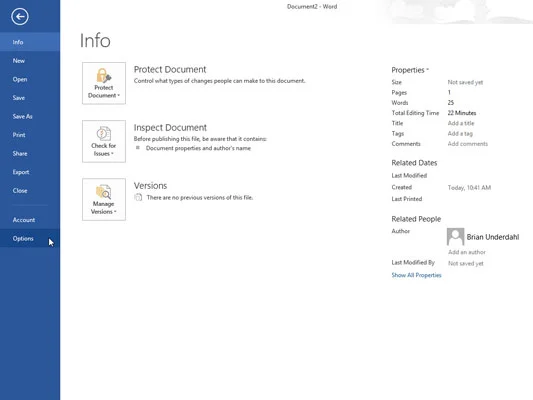The height and width of the screenshot is (400, 533).
Task: Expand the Properties dropdown arrow
Action: 428,70
